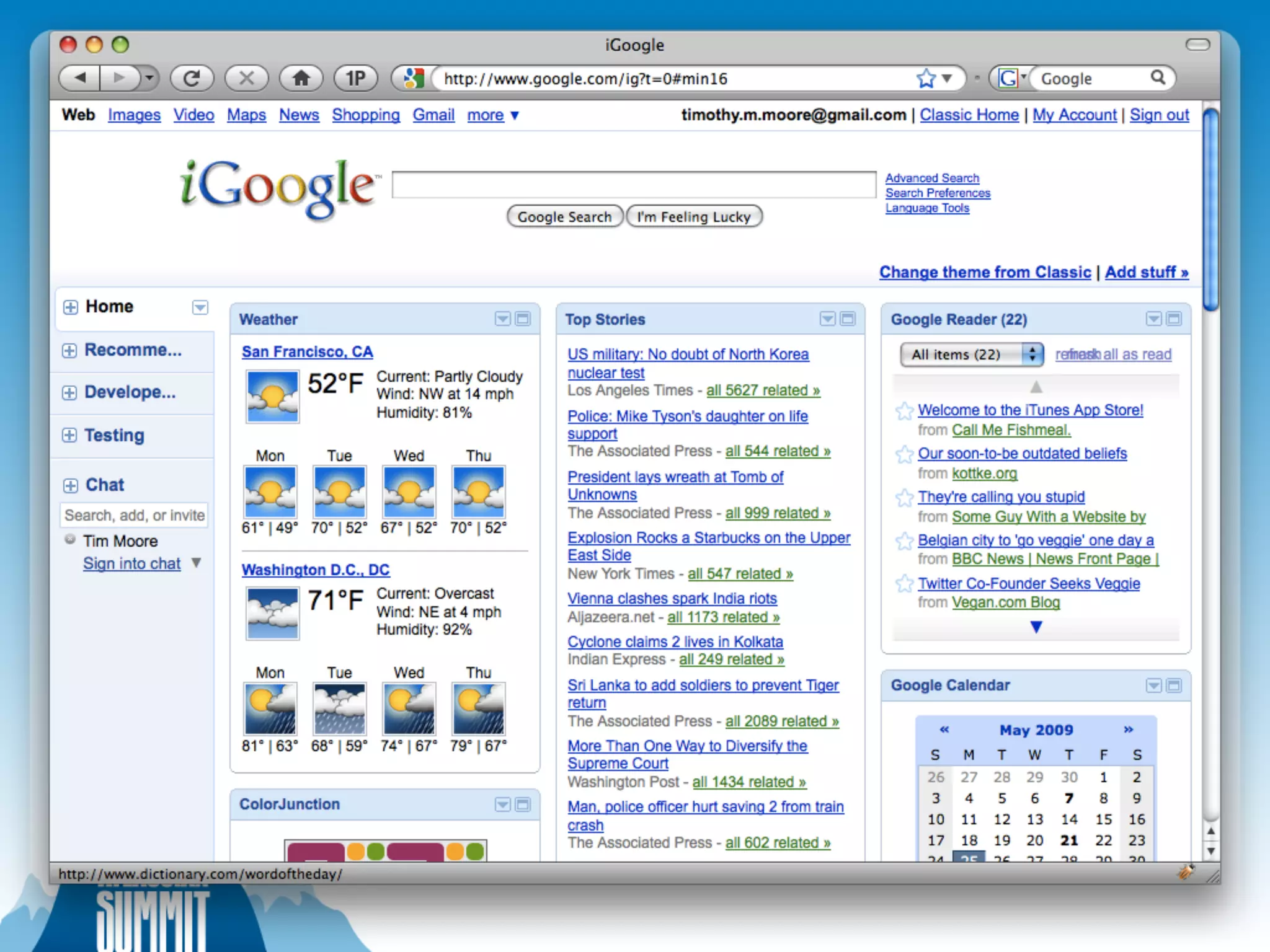The width and height of the screenshot is (1270, 952).
Task: Maximize the ColorJunction gadget
Action: (x=523, y=804)
